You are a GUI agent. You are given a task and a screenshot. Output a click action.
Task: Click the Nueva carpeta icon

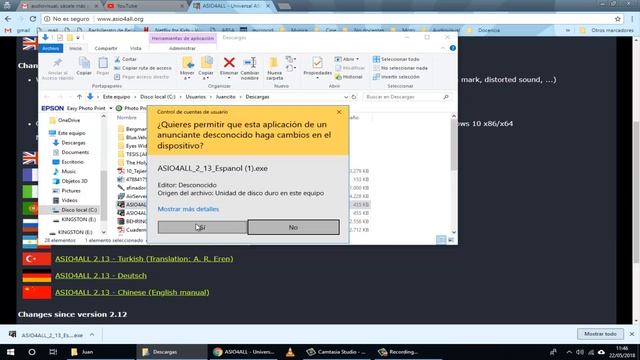(x=274, y=62)
